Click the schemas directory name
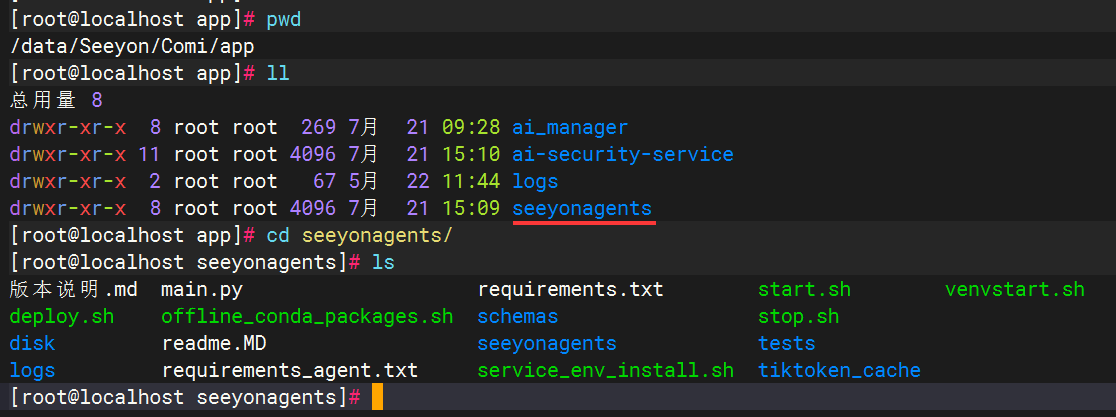The height and width of the screenshot is (417, 1116). pyautogui.click(x=518, y=317)
